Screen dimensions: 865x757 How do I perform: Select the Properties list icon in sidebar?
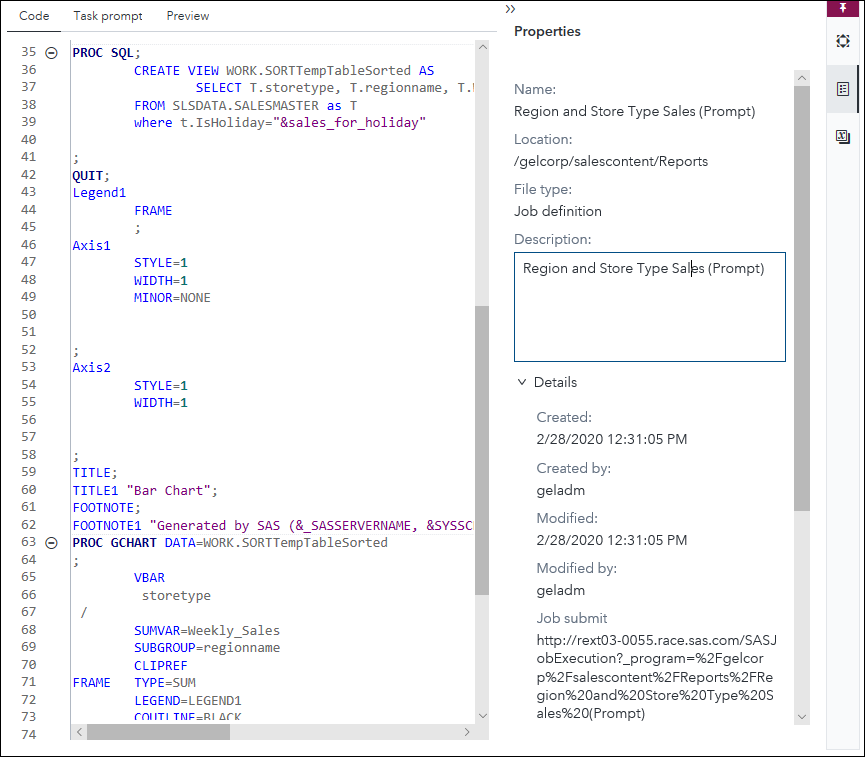(842, 89)
